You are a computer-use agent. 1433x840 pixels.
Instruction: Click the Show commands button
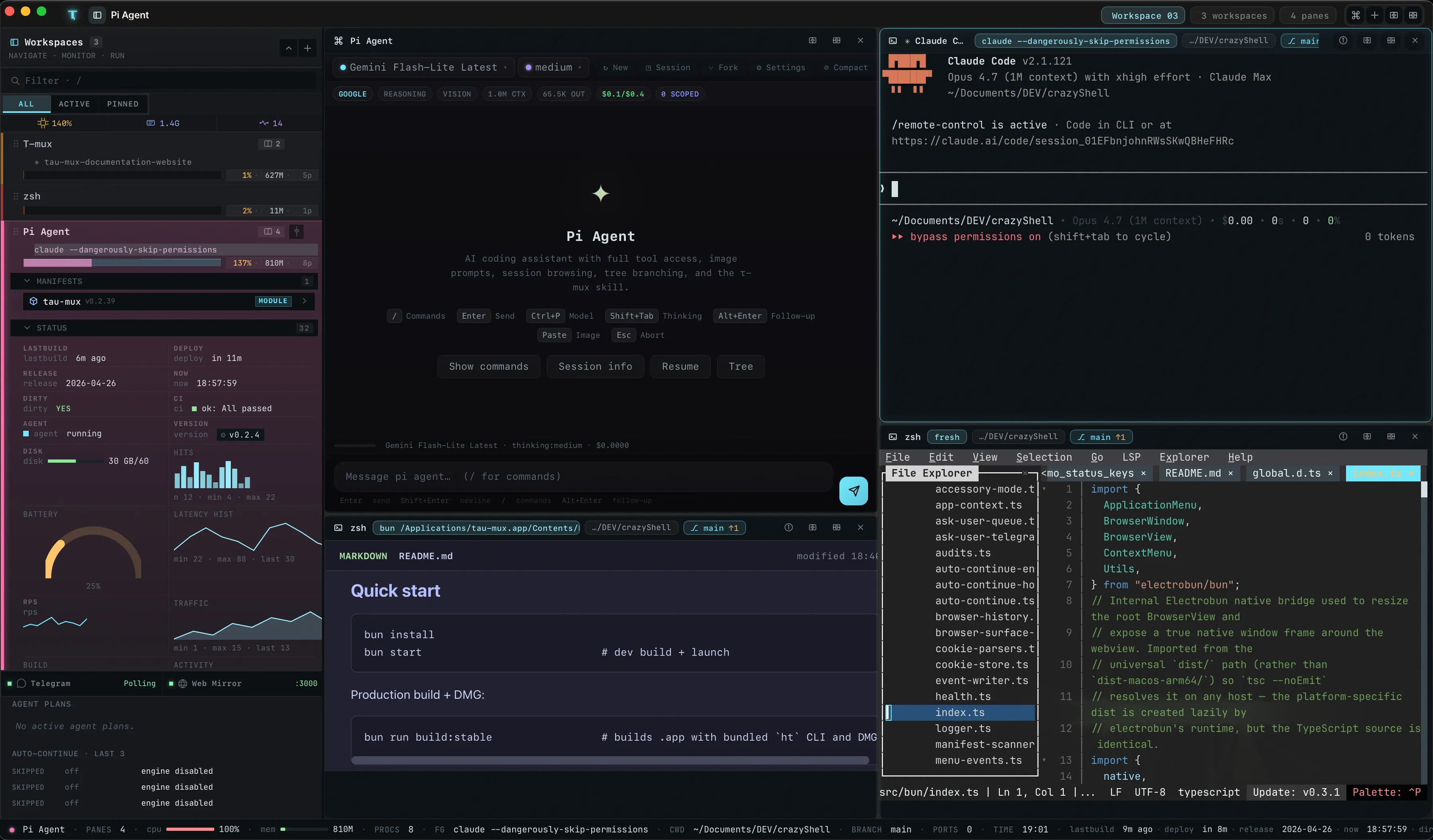(x=488, y=367)
